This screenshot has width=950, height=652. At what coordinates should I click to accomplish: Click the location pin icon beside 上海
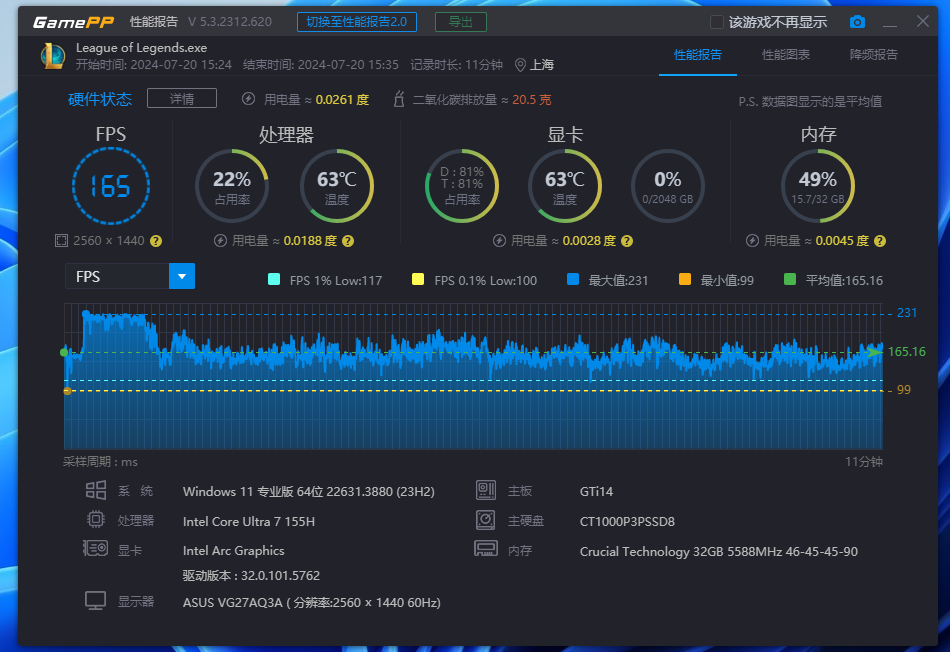click(x=520, y=64)
